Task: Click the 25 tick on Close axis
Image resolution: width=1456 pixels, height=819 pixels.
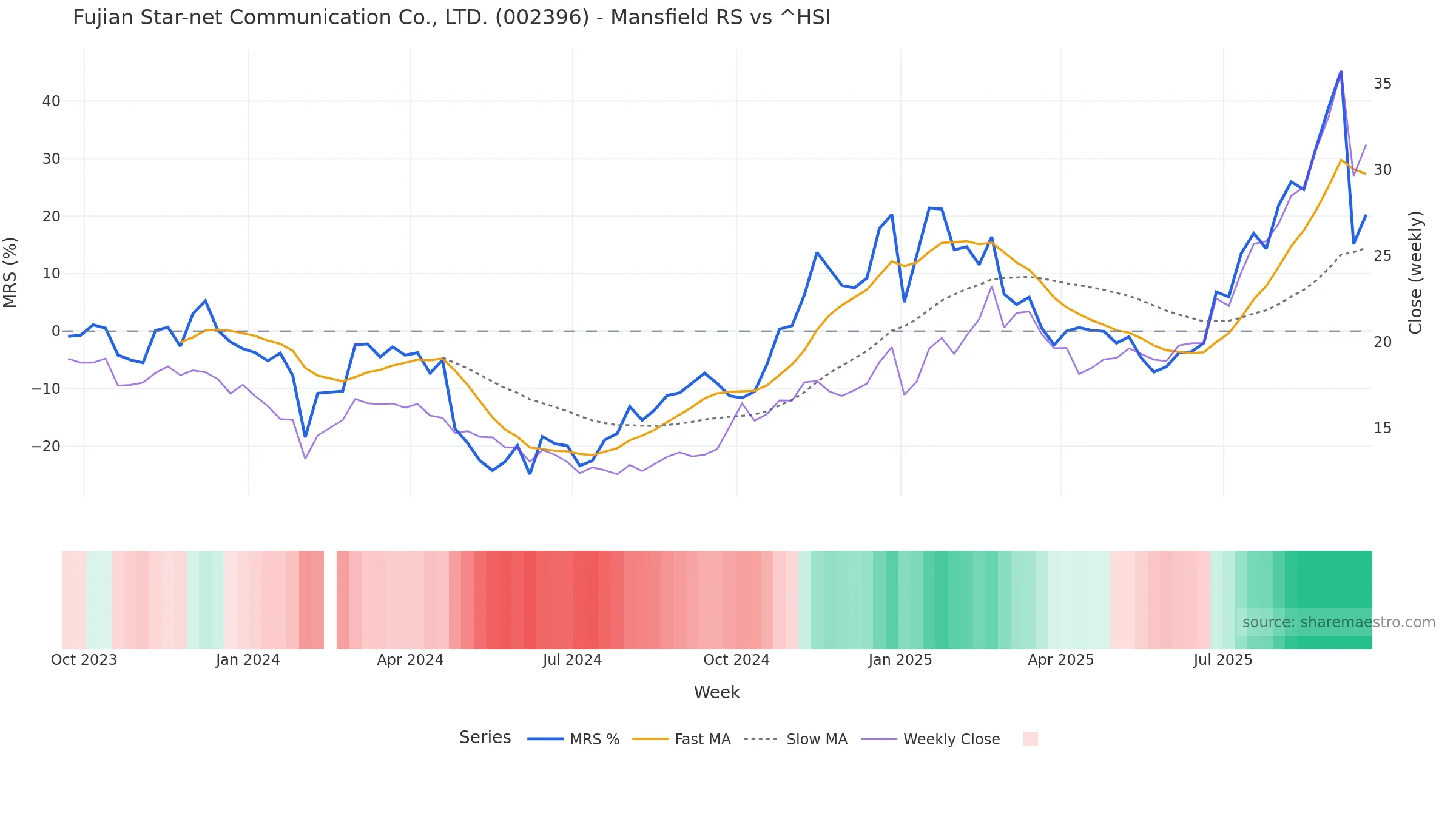Action: (x=1383, y=256)
